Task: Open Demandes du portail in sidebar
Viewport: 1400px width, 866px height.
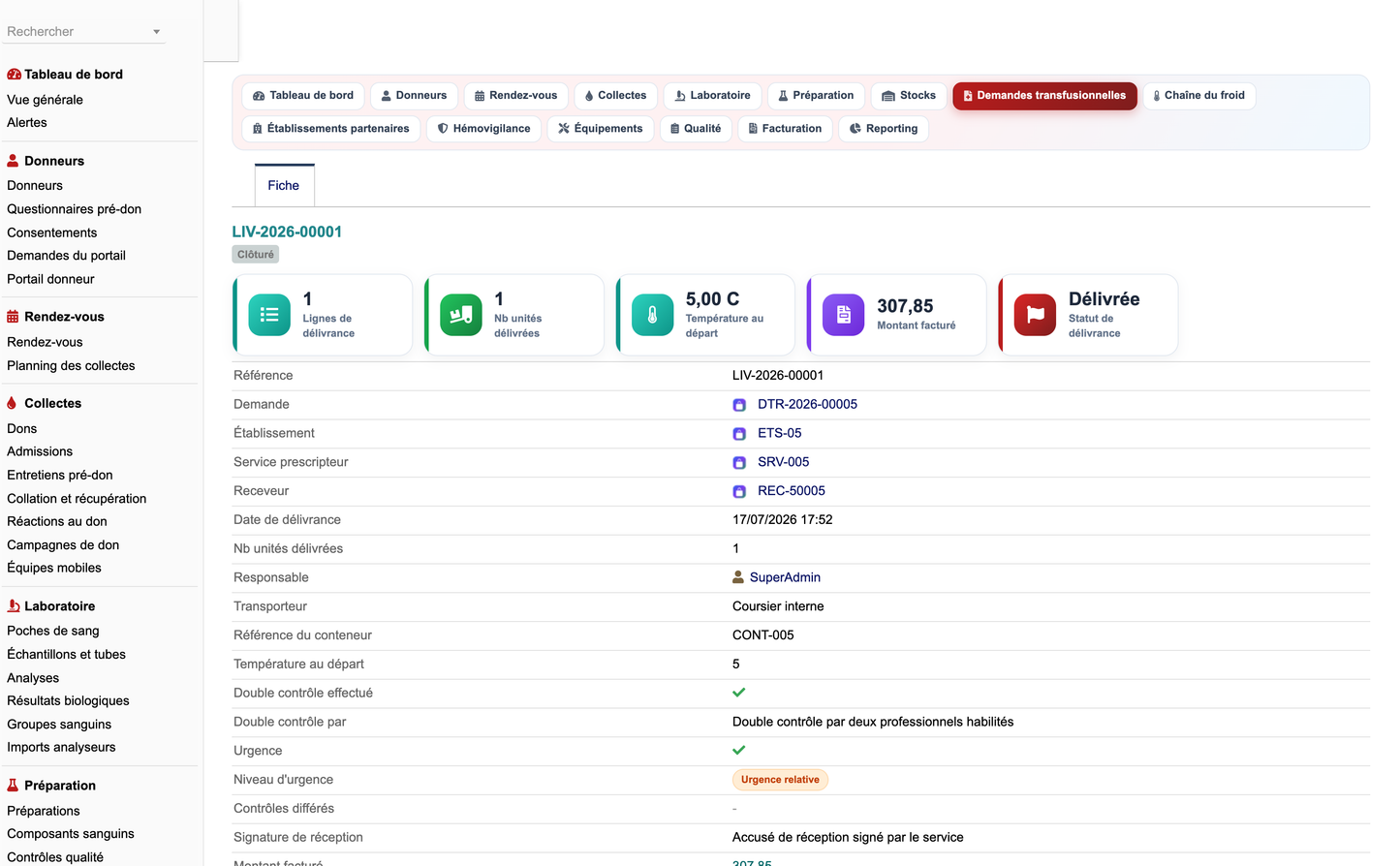Action: click(66, 256)
